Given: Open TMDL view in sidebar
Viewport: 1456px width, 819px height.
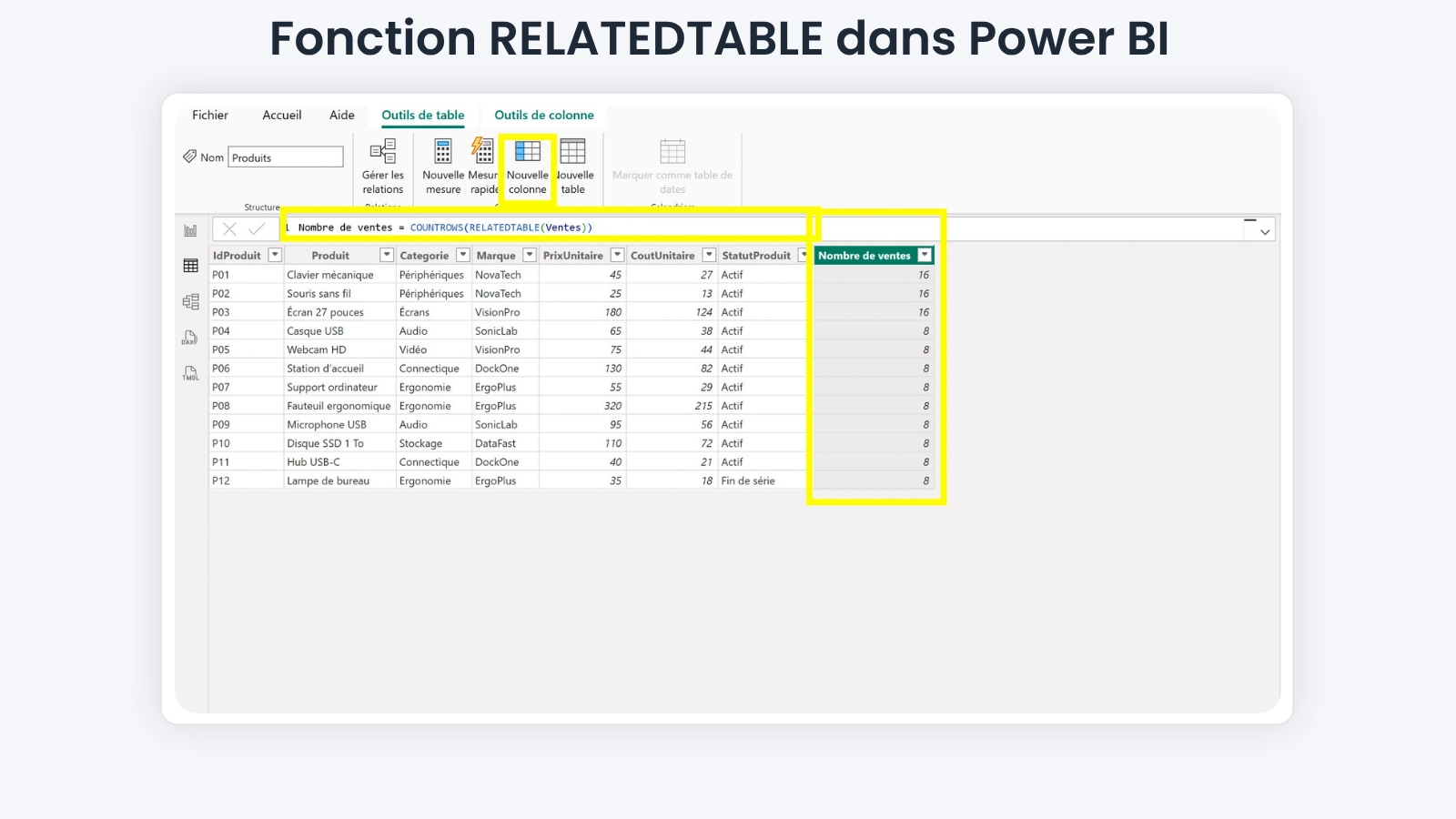Looking at the screenshot, I should [190, 373].
